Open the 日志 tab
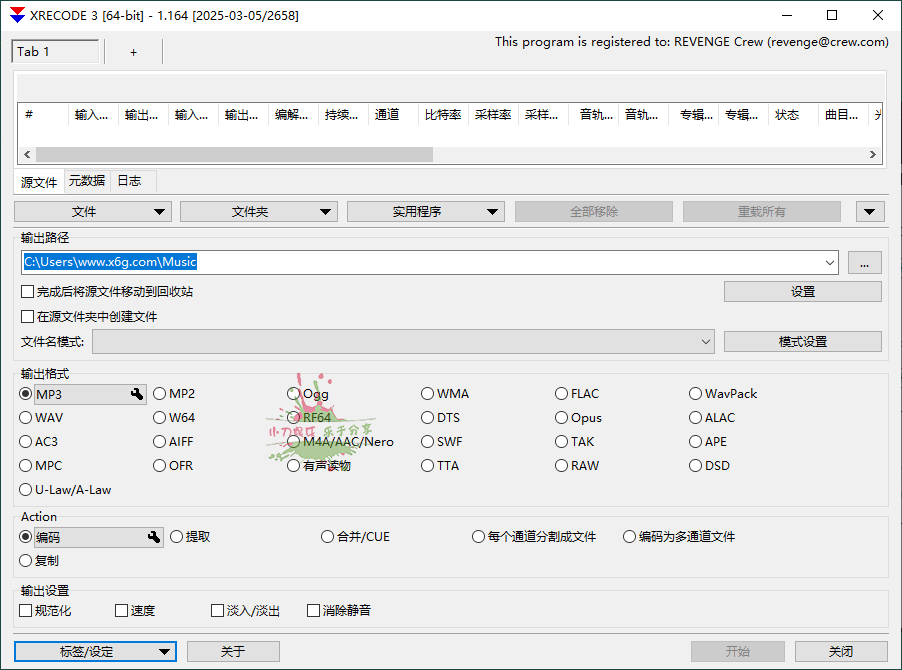The image size is (902, 670). click(129, 181)
